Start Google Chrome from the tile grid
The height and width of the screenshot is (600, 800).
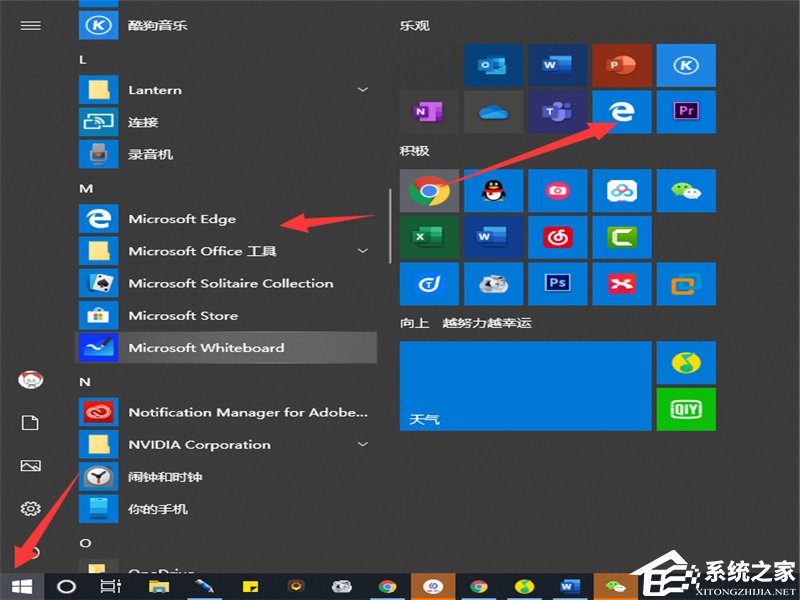(429, 190)
